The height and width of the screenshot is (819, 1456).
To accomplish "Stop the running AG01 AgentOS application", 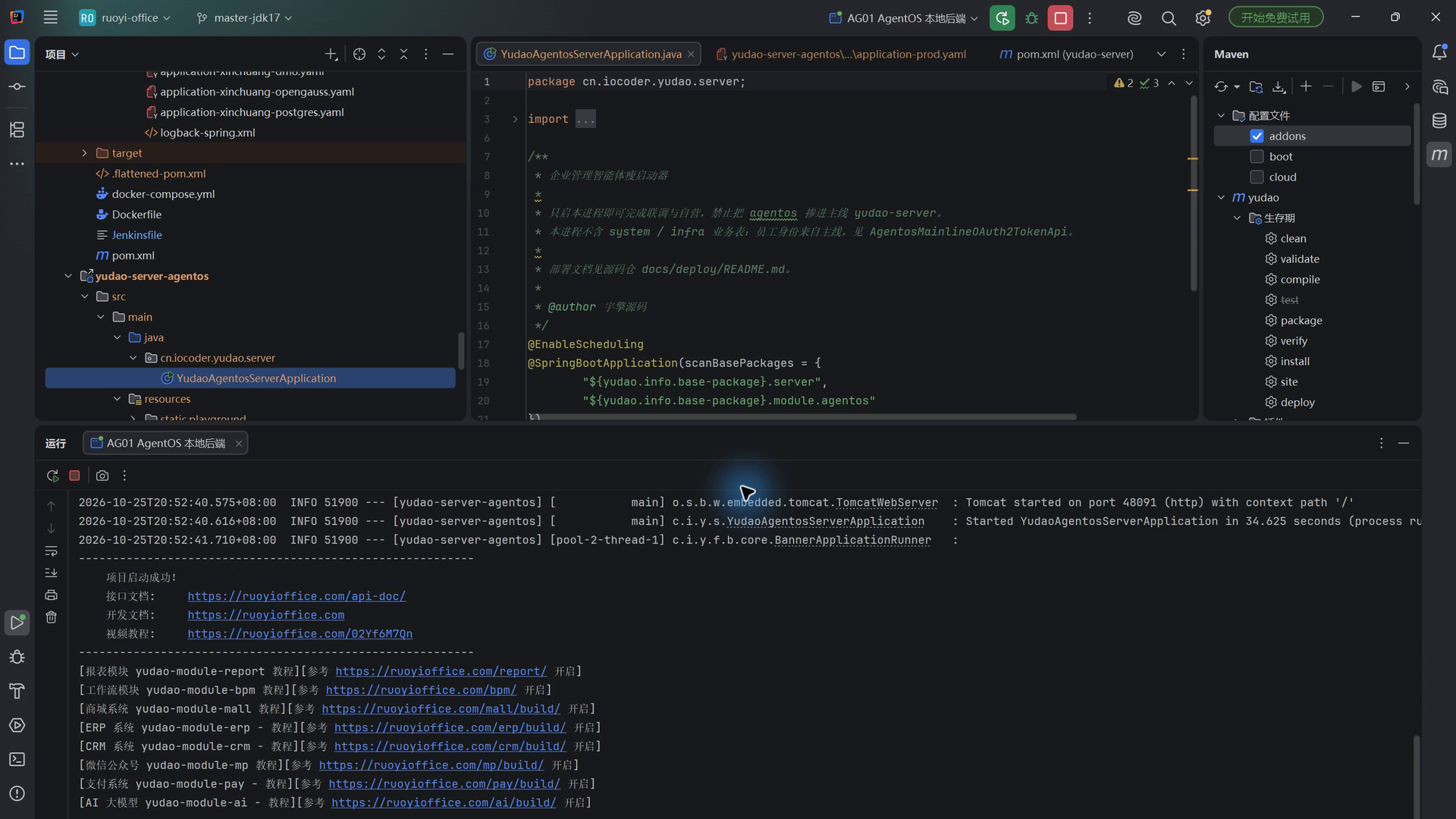I will (x=1060, y=18).
